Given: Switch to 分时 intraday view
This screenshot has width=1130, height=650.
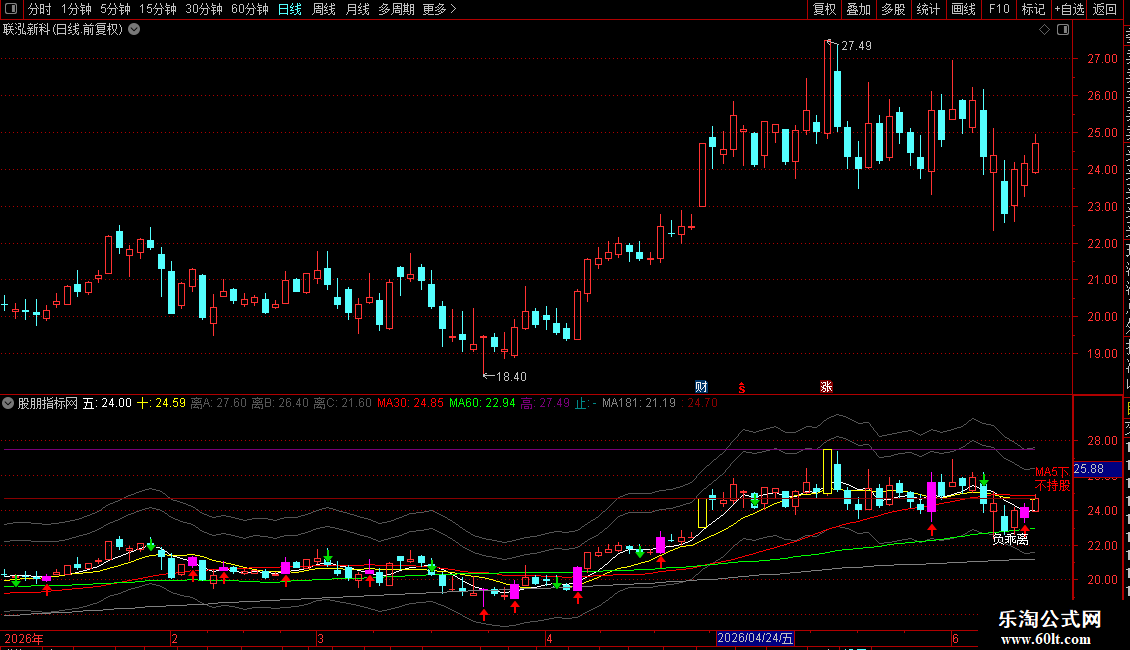Looking at the screenshot, I should 40,9.
